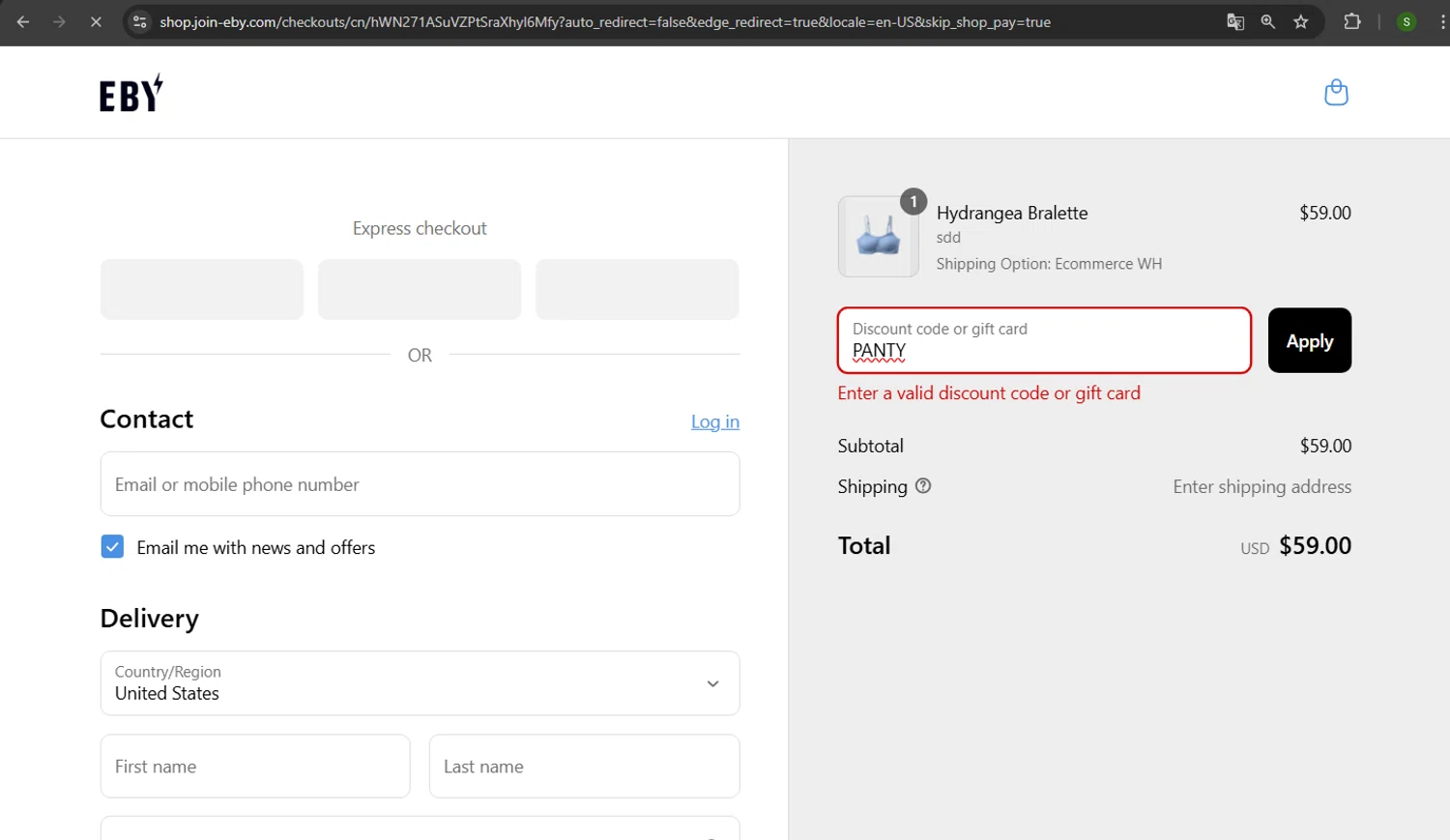Open the shopping bag cart icon

click(1336, 92)
